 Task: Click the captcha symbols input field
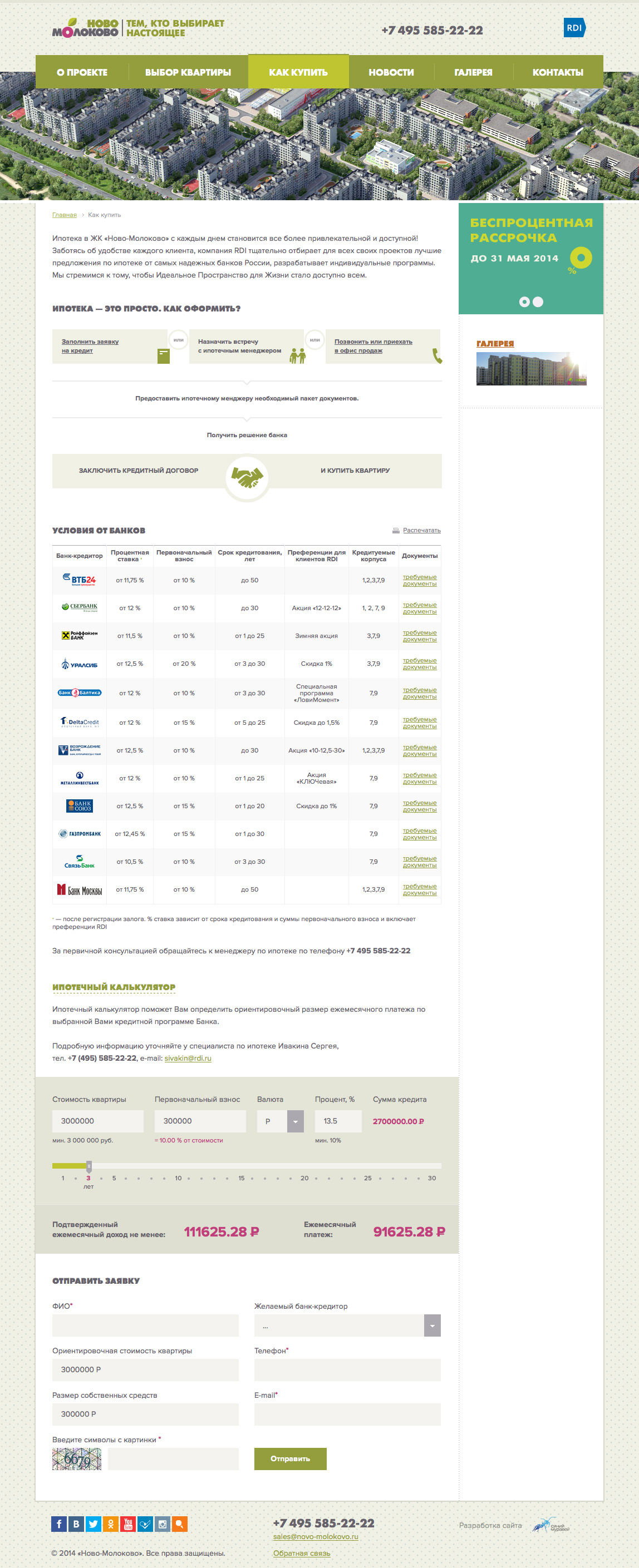pyautogui.click(x=173, y=1458)
